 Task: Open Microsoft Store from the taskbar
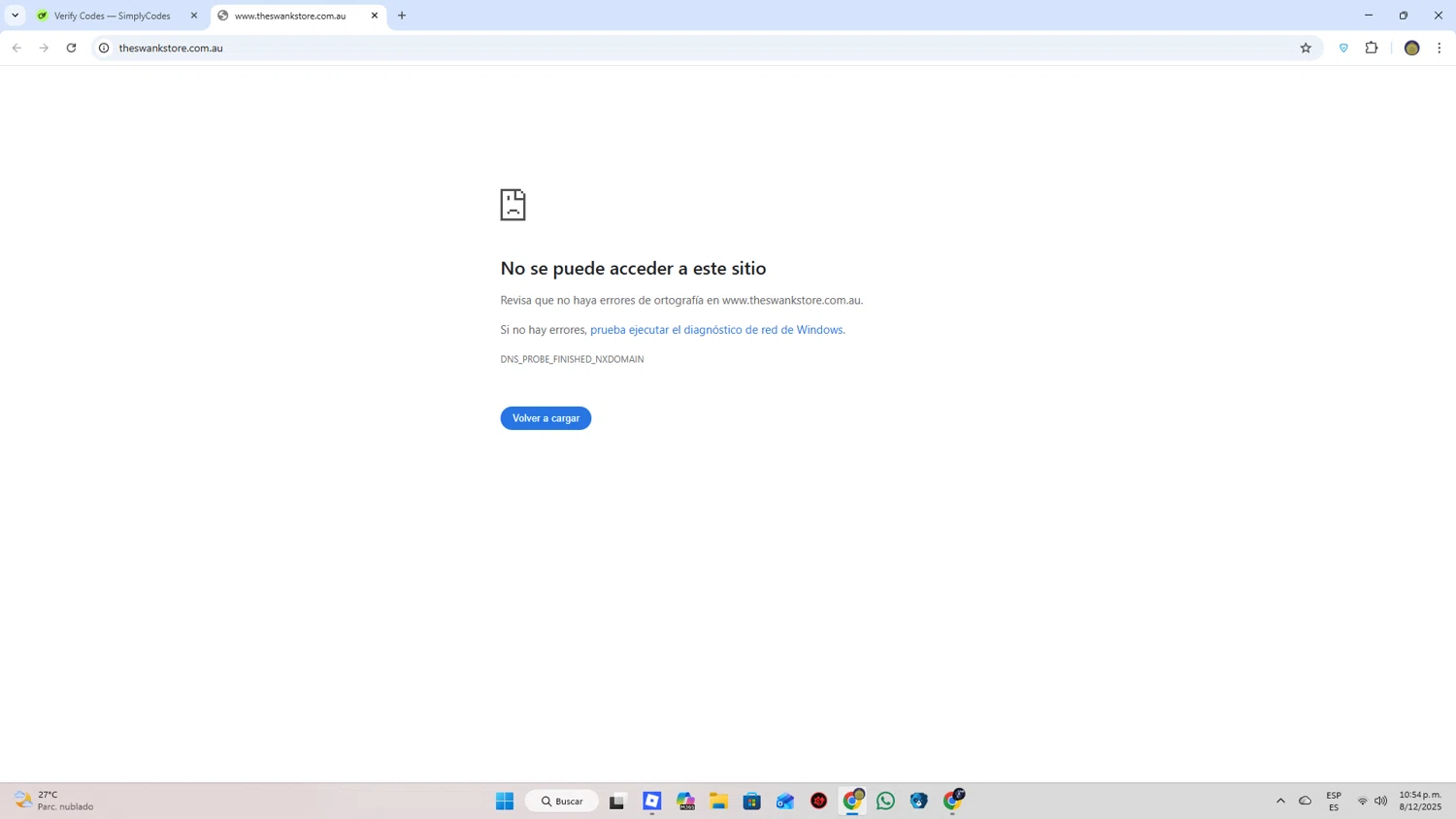752,801
